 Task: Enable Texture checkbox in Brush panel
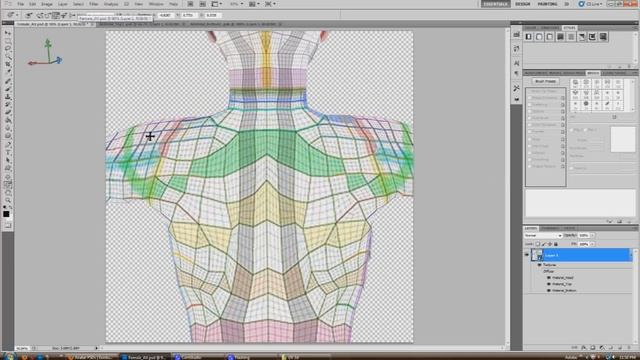(529, 111)
